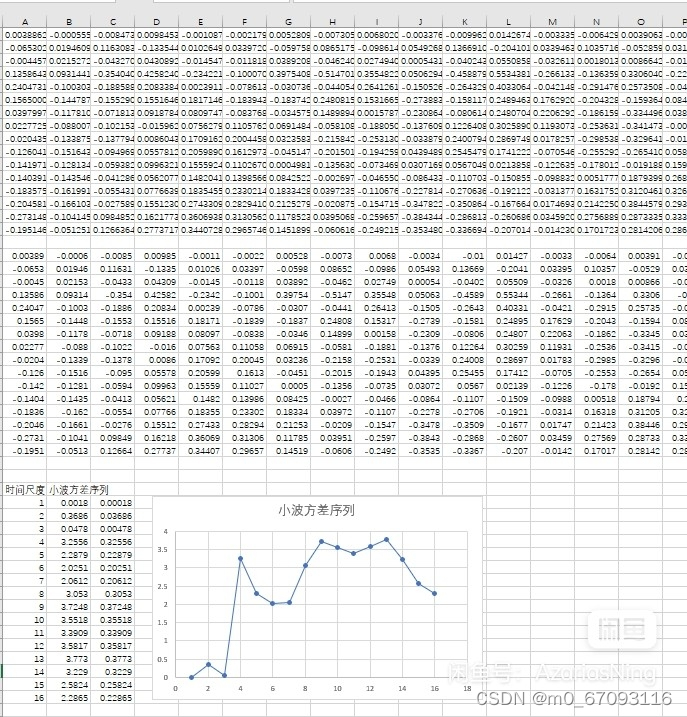Click chart's last data point at x=16

tap(435, 594)
